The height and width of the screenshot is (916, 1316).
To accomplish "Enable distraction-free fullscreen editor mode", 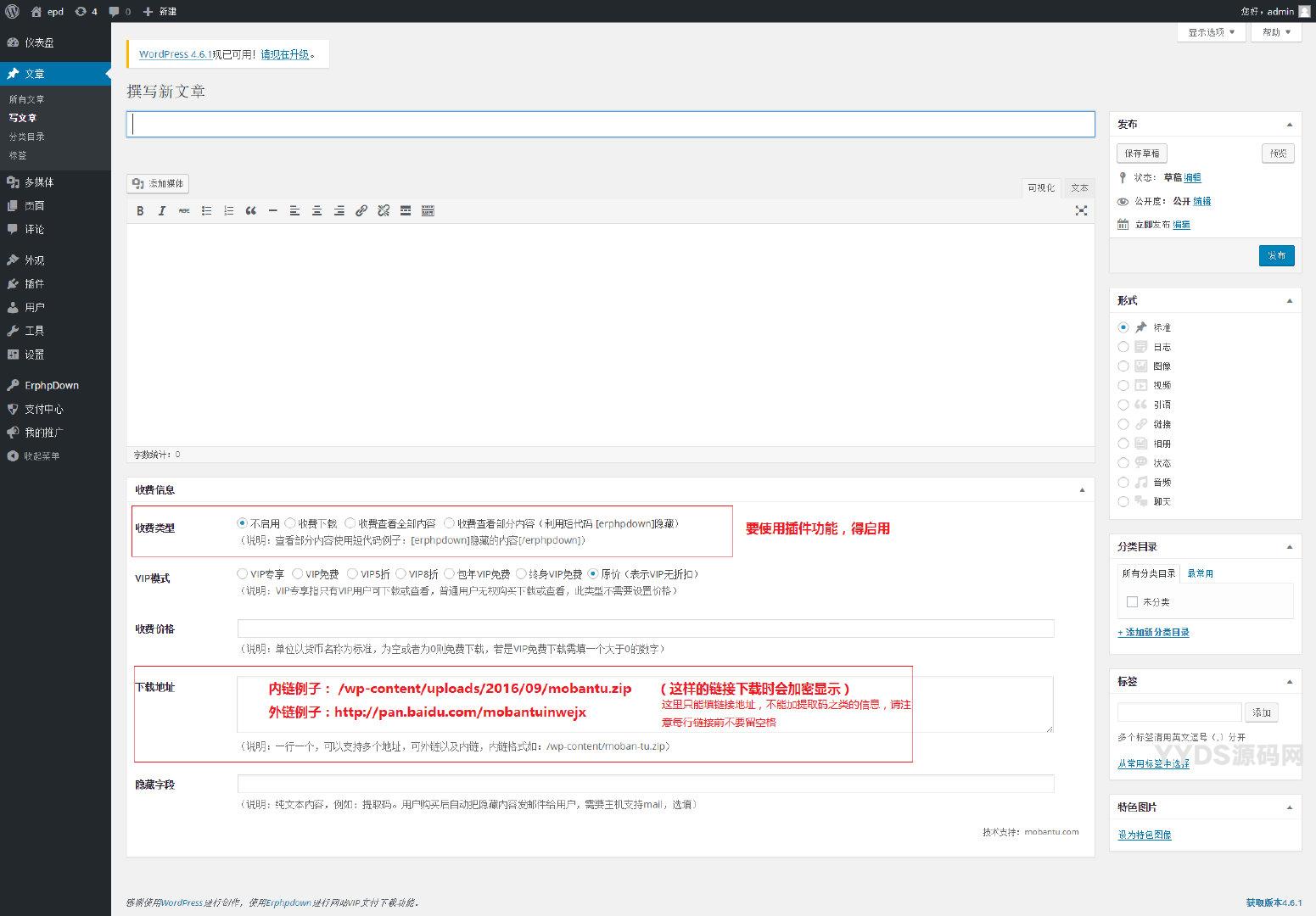I will [x=1081, y=211].
